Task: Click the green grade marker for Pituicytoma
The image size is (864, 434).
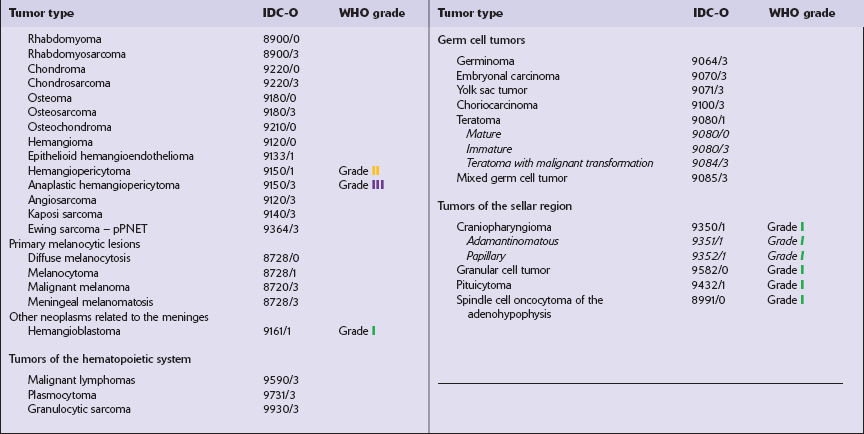Action: (804, 285)
